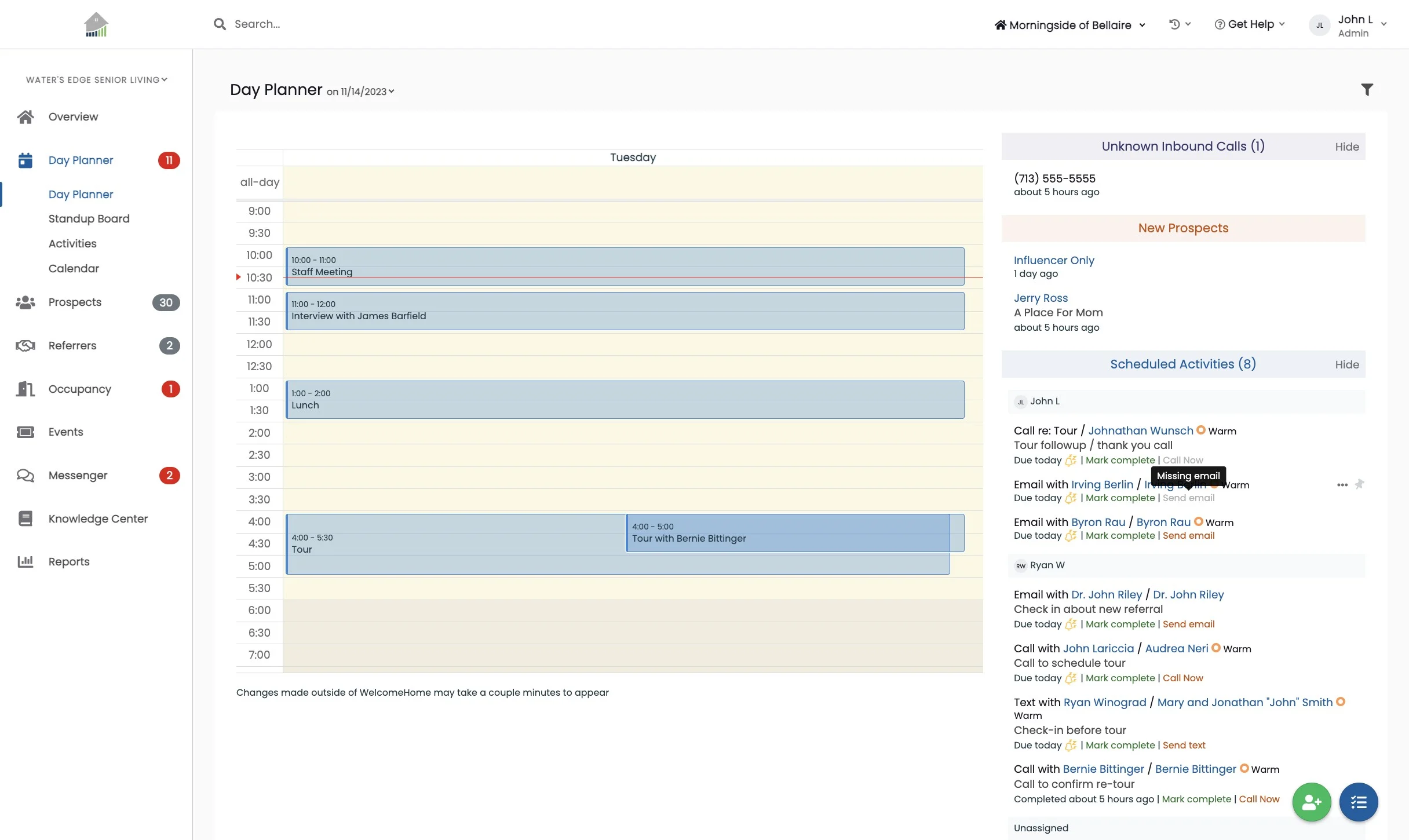The height and width of the screenshot is (840, 1409).
Task: Go to Prospects section
Action: [x=75, y=302]
